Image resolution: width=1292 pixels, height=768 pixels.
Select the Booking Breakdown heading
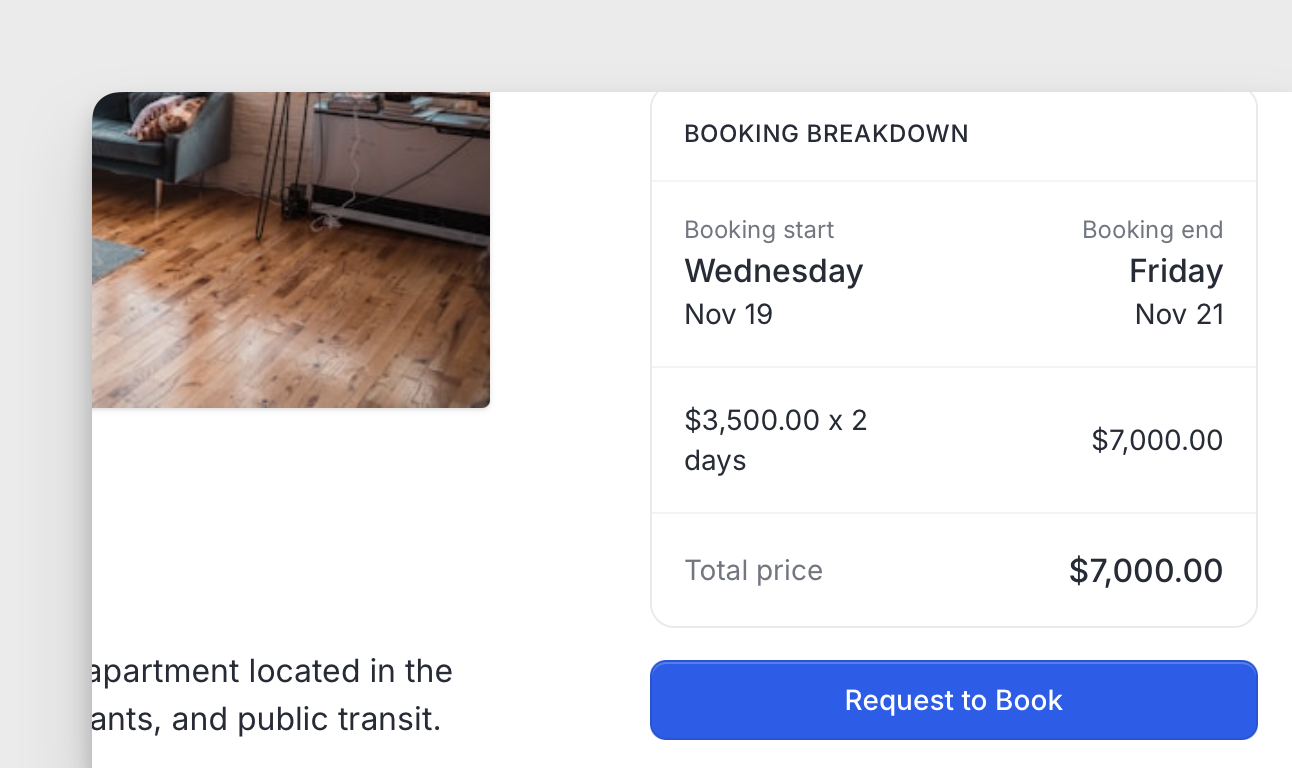coord(826,134)
